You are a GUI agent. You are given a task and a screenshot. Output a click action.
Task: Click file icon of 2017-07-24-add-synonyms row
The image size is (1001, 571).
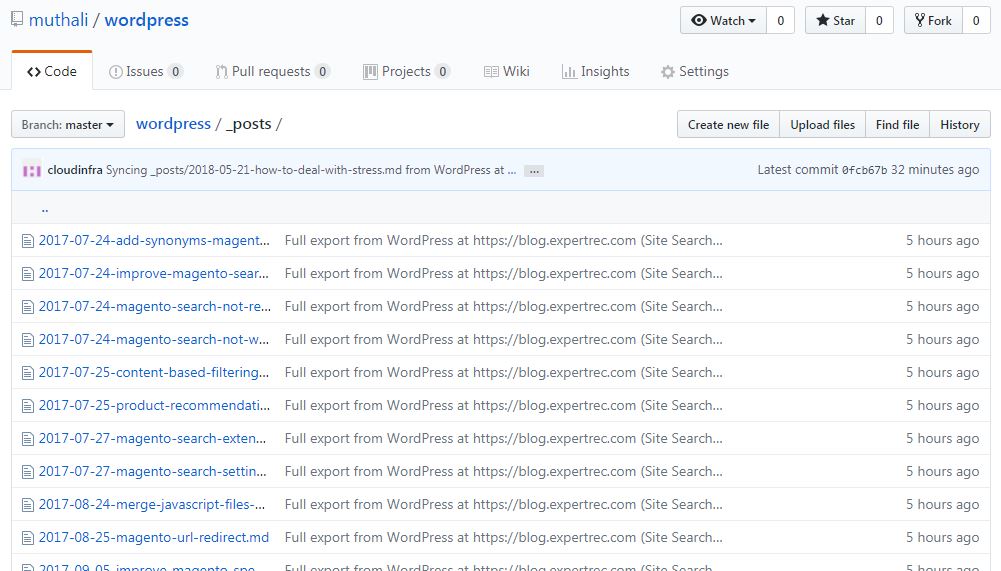(27, 241)
